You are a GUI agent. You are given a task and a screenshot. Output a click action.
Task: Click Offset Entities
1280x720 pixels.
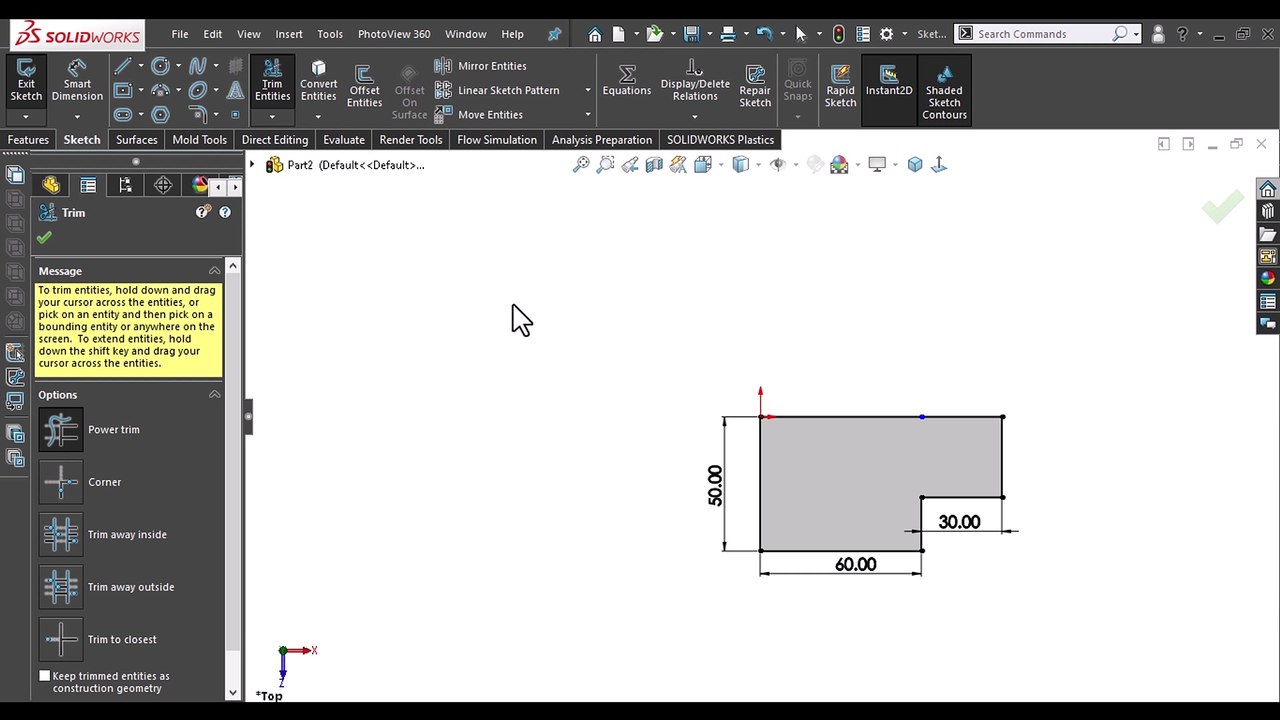pyautogui.click(x=364, y=86)
